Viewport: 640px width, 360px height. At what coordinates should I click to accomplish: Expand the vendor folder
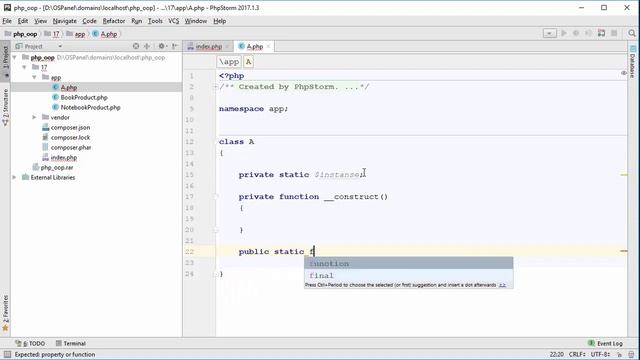pyautogui.click(x=34, y=118)
